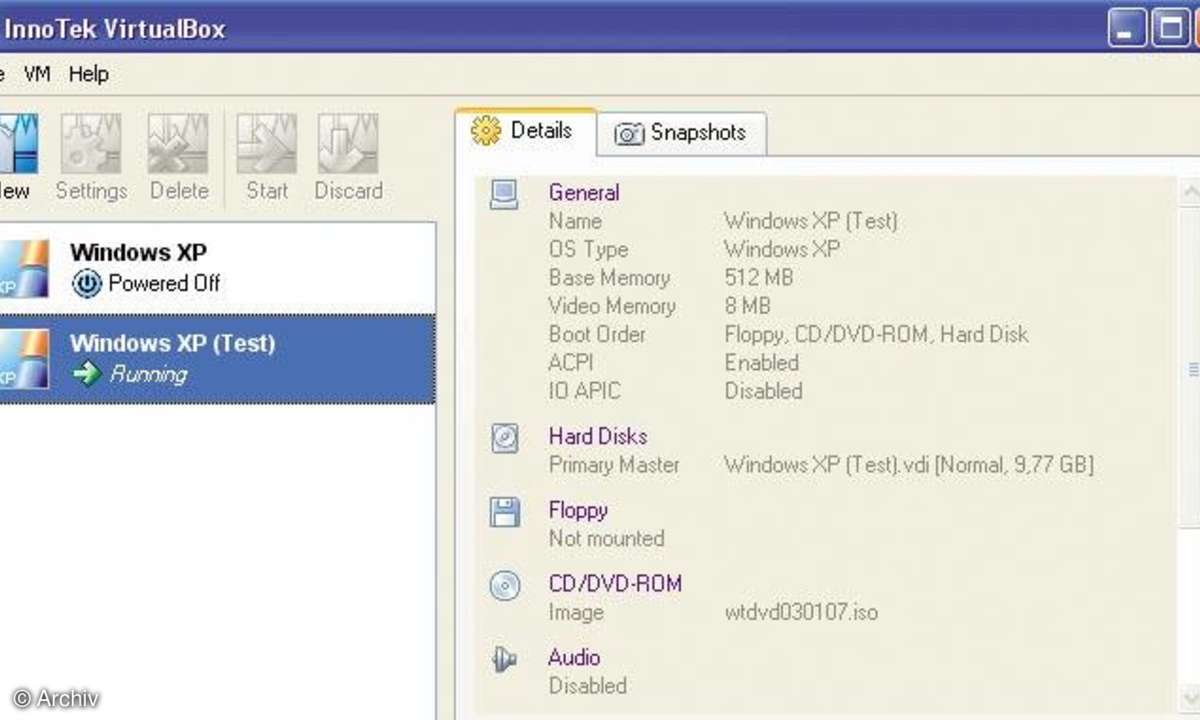This screenshot has height=720, width=1200.
Task: Click the Discard toolbar button
Action: coord(348,158)
